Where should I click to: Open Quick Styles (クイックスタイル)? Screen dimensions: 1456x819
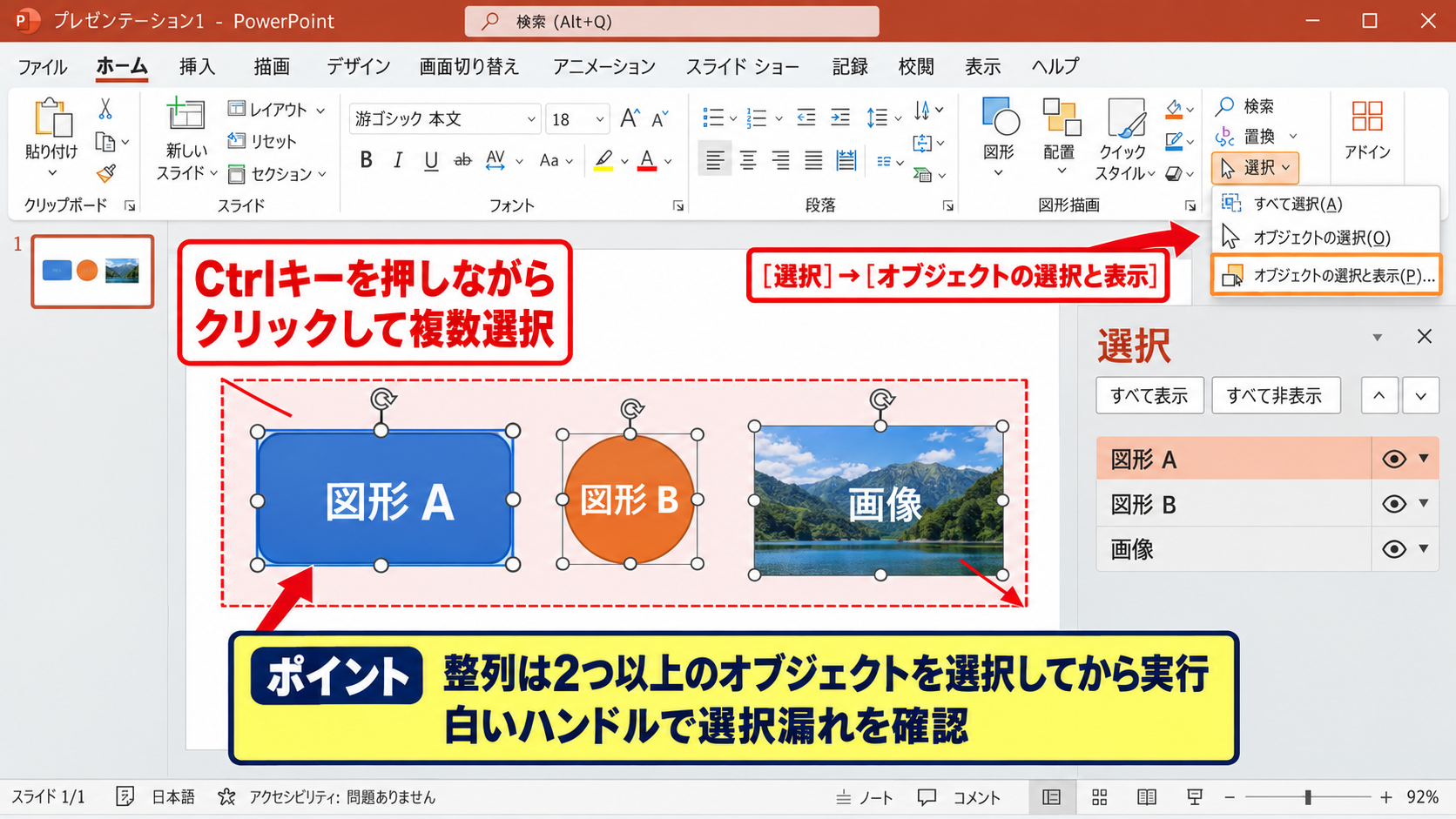coord(1124,139)
